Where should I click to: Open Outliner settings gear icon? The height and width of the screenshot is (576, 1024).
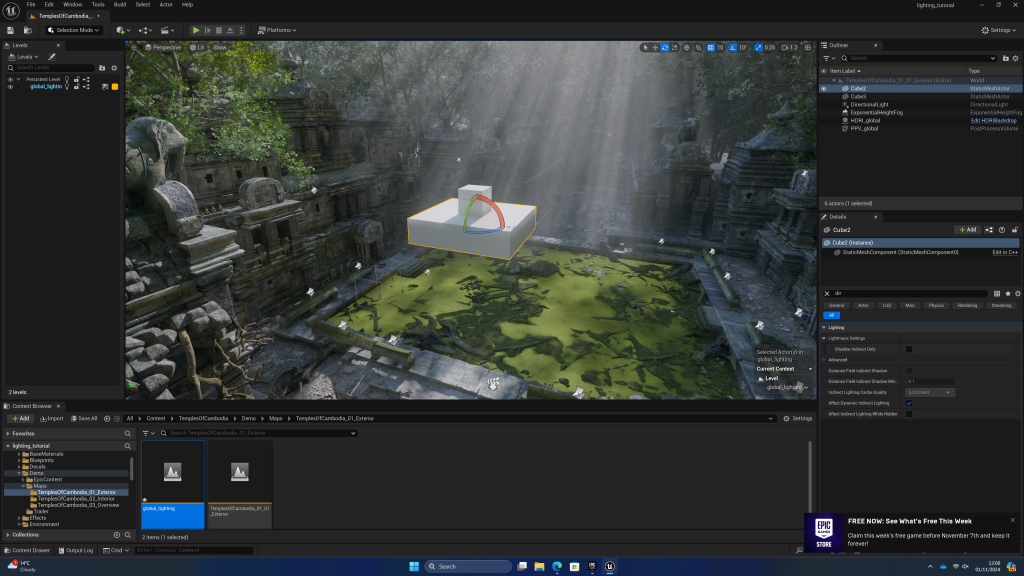coord(1016,58)
